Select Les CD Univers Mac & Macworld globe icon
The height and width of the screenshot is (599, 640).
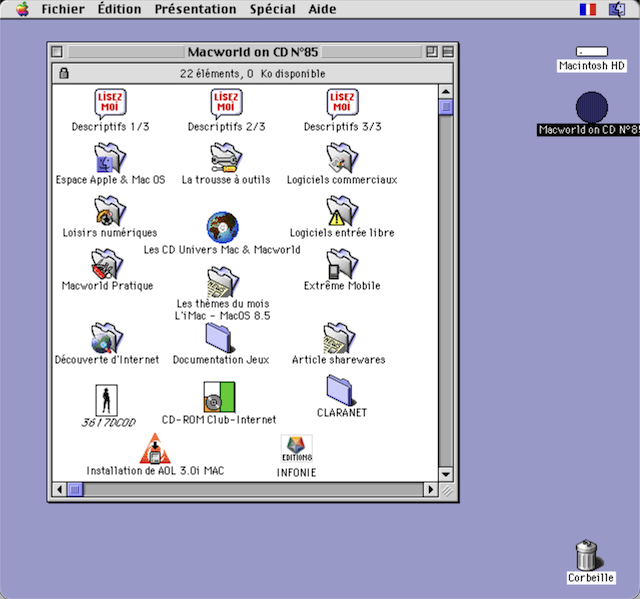coord(222,227)
